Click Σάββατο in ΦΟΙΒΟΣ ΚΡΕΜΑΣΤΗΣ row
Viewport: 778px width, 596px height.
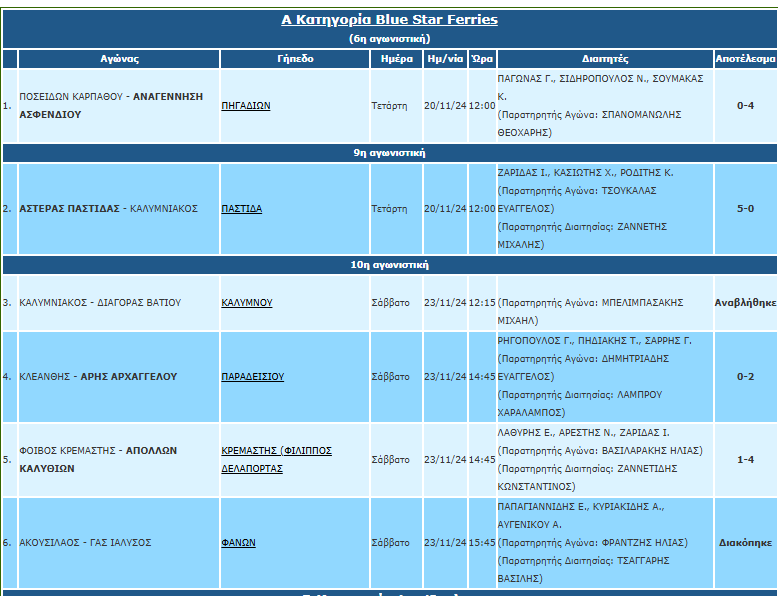[396, 460]
